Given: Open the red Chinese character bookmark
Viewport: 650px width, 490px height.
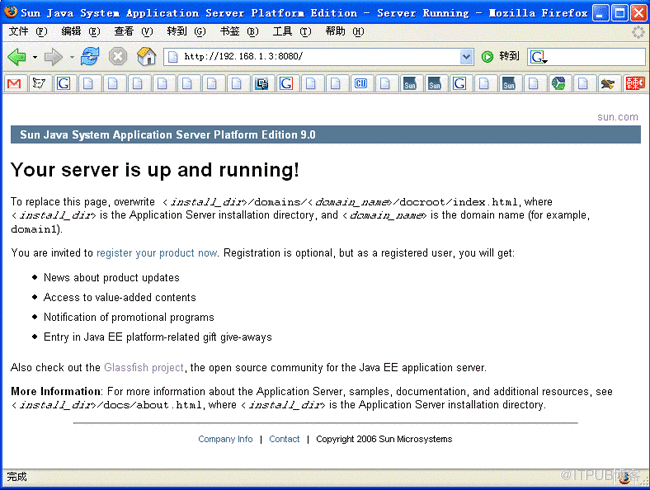Looking at the screenshot, I should pyautogui.click(x=635, y=84).
